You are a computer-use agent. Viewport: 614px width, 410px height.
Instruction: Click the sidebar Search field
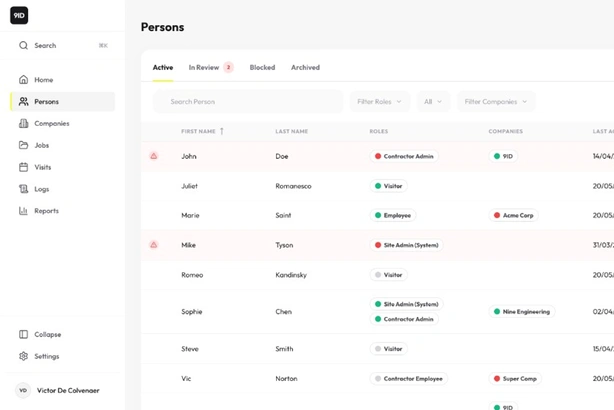(63, 45)
